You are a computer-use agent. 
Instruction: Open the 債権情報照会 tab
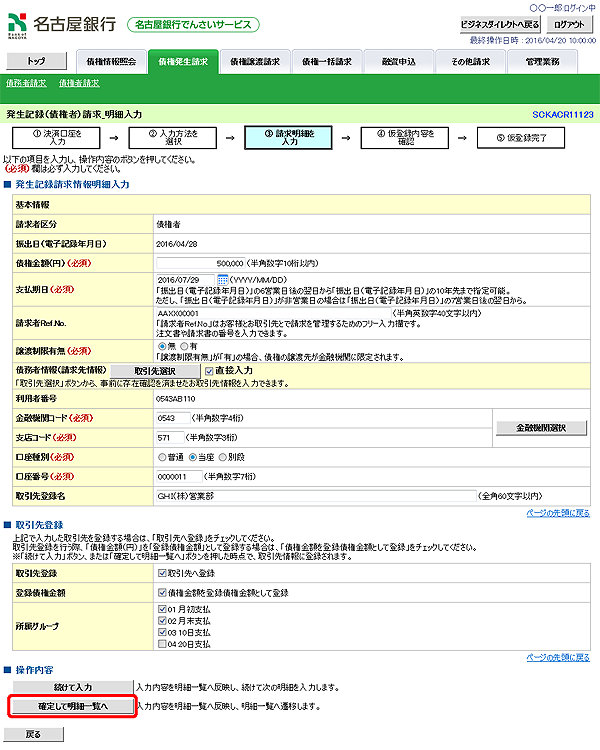(111, 62)
